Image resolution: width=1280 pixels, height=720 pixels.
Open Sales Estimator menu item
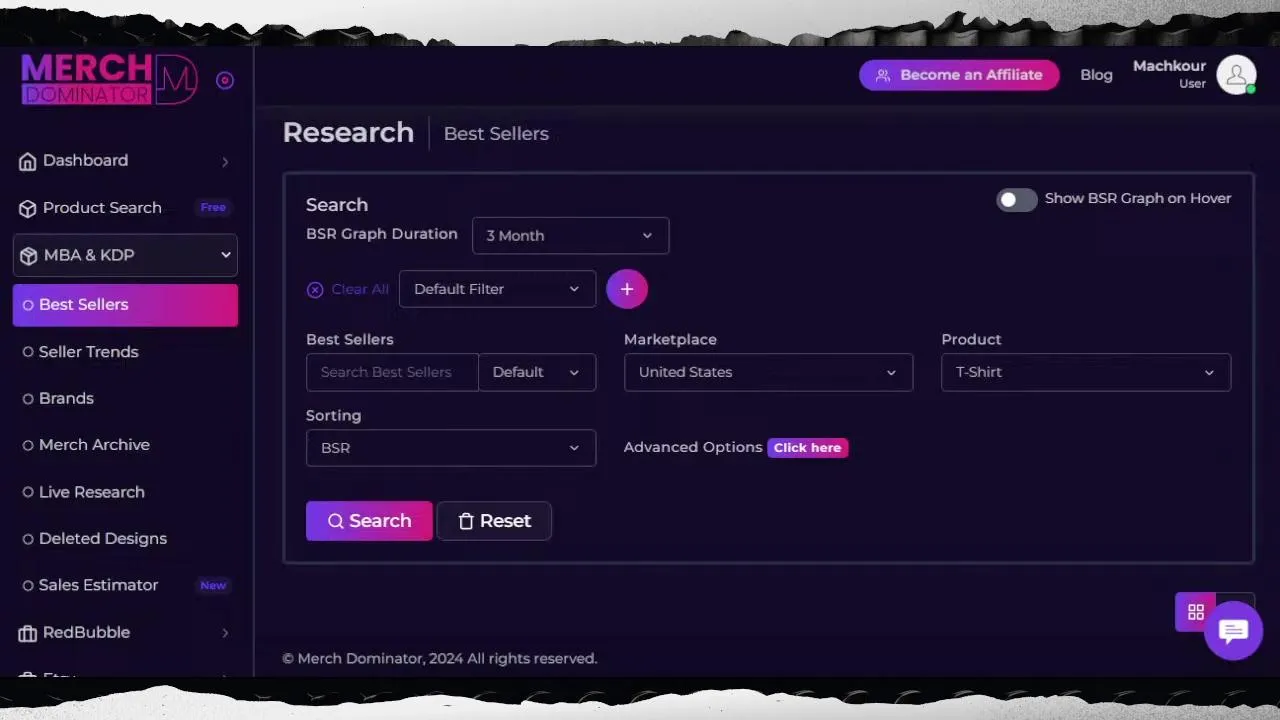point(98,585)
